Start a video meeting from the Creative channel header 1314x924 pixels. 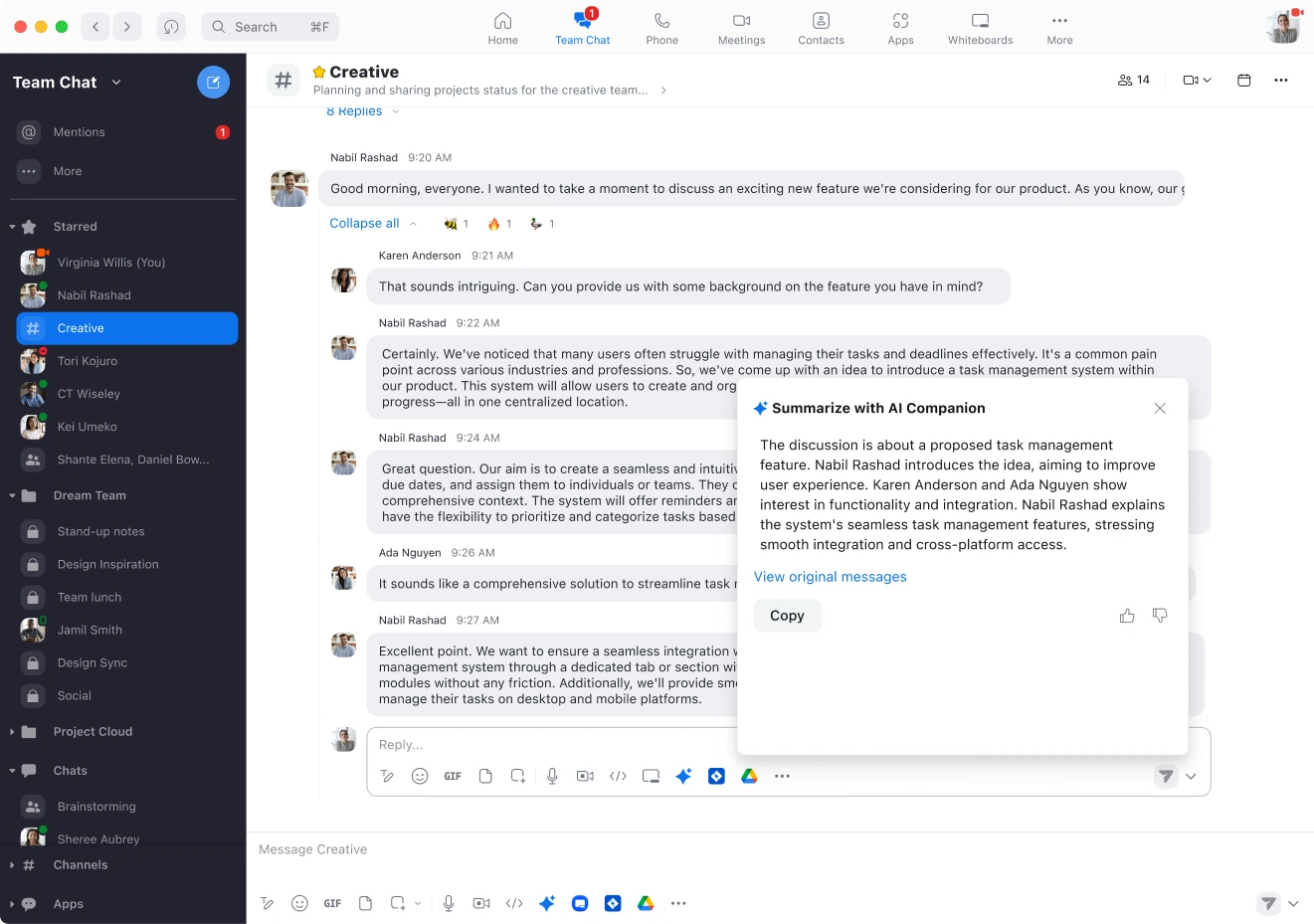click(1191, 80)
